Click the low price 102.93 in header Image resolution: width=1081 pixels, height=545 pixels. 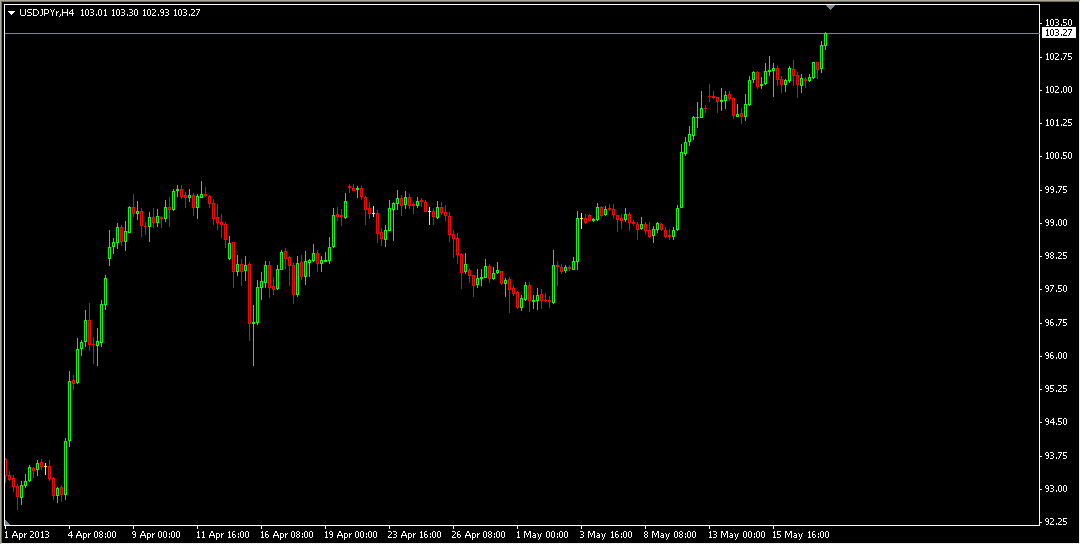coord(155,12)
